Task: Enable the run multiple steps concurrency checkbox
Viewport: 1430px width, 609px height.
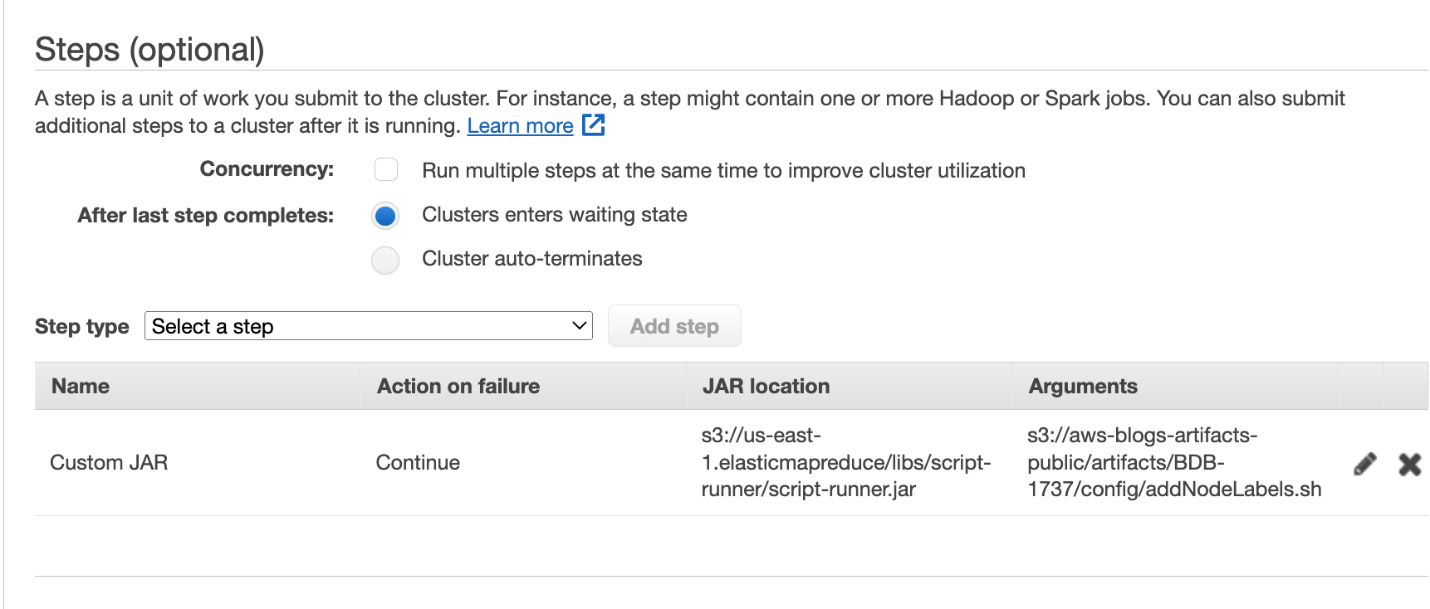Action: coord(386,170)
